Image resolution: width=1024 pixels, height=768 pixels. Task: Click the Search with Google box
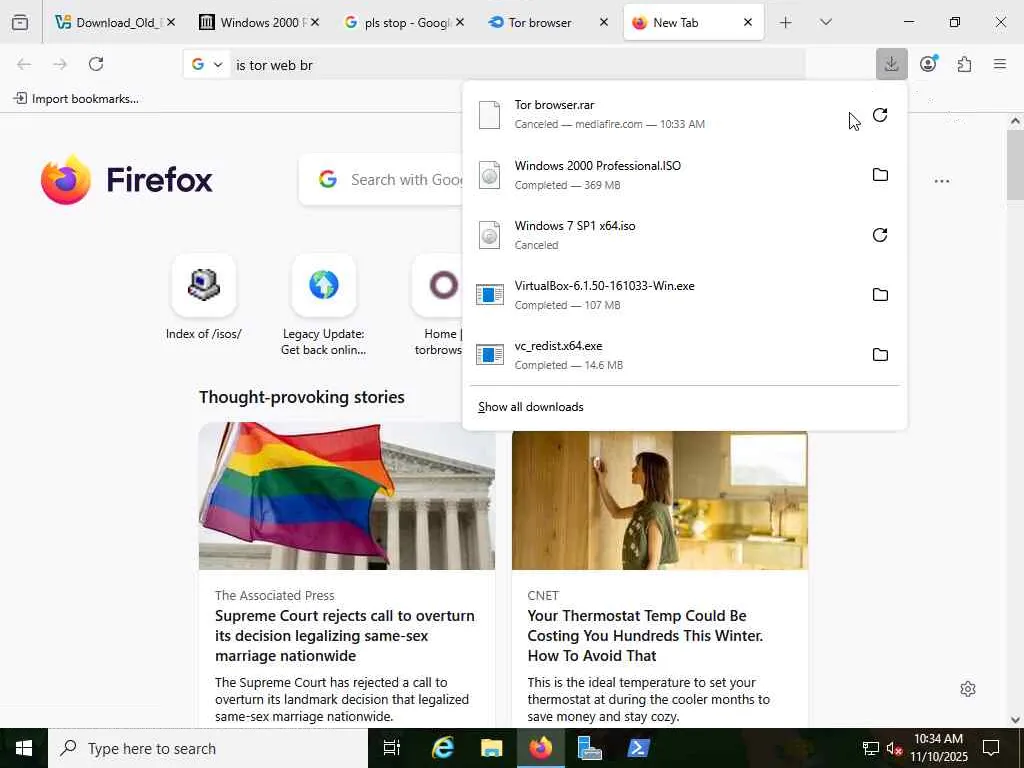382,180
